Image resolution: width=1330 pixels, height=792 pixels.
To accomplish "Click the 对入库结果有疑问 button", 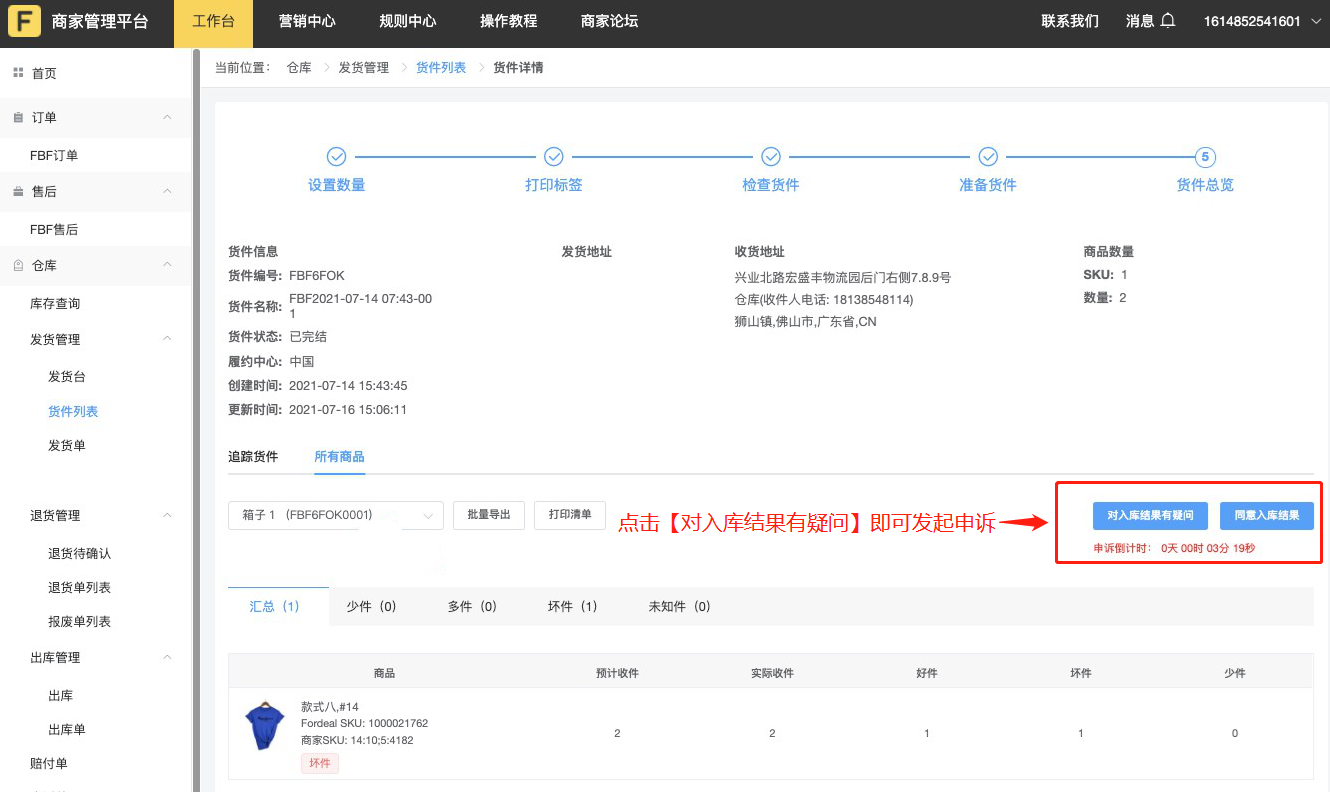I will (1148, 515).
